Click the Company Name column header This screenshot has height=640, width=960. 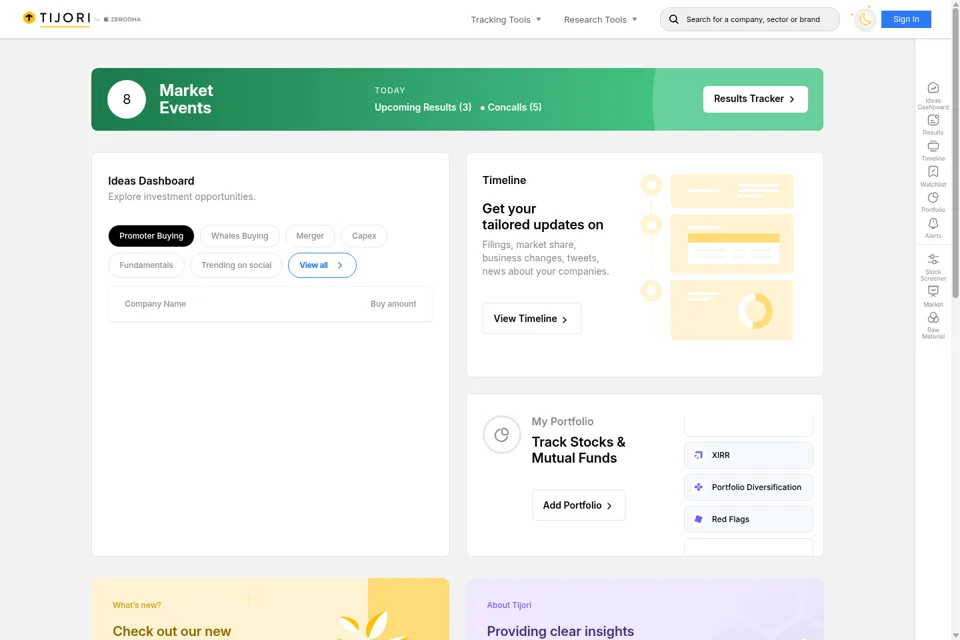[155, 304]
